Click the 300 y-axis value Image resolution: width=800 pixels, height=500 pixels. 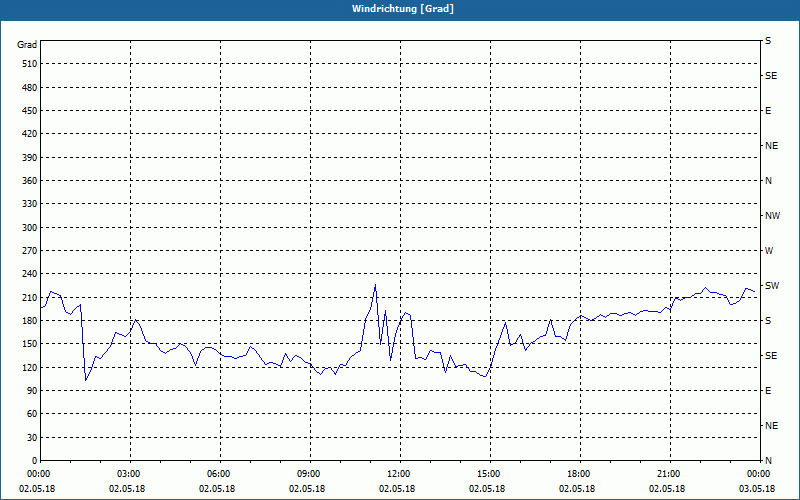[30, 228]
